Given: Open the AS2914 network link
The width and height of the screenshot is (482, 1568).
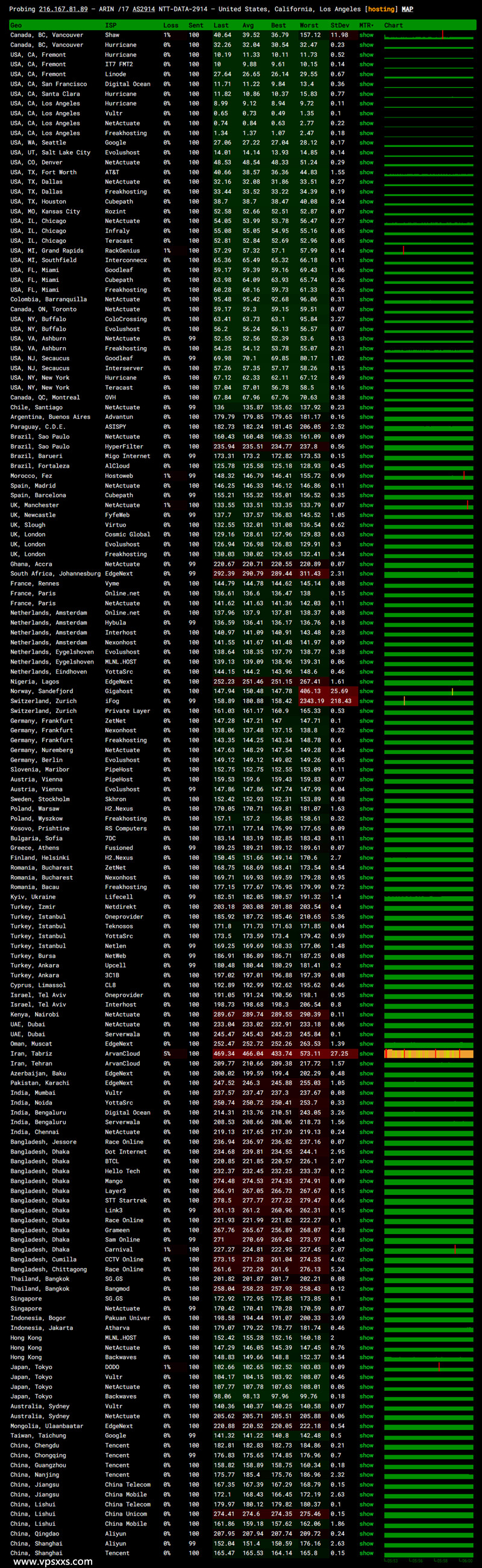Looking at the screenshot, I should [143, 9].
